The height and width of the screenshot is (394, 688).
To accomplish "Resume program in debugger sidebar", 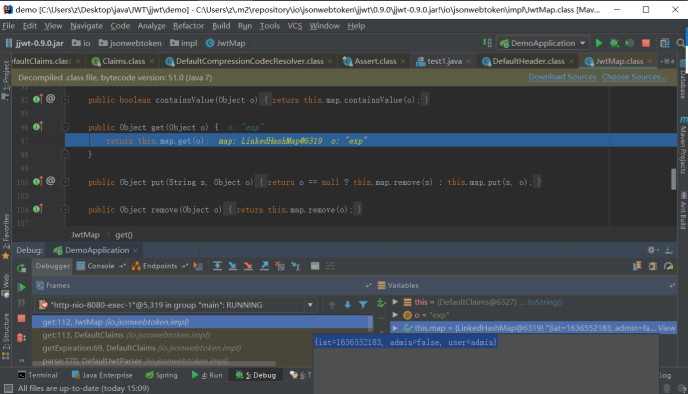I will click(22, 287).
